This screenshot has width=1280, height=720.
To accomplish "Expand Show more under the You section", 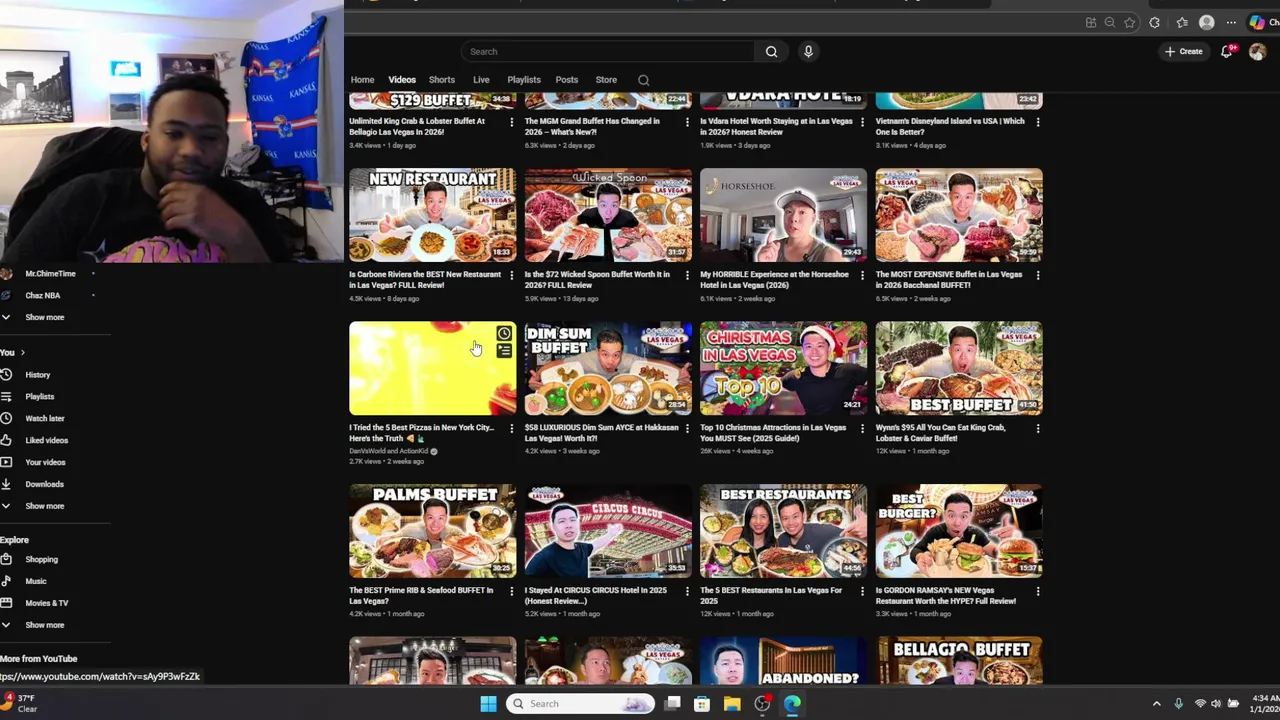I will 44,506.
